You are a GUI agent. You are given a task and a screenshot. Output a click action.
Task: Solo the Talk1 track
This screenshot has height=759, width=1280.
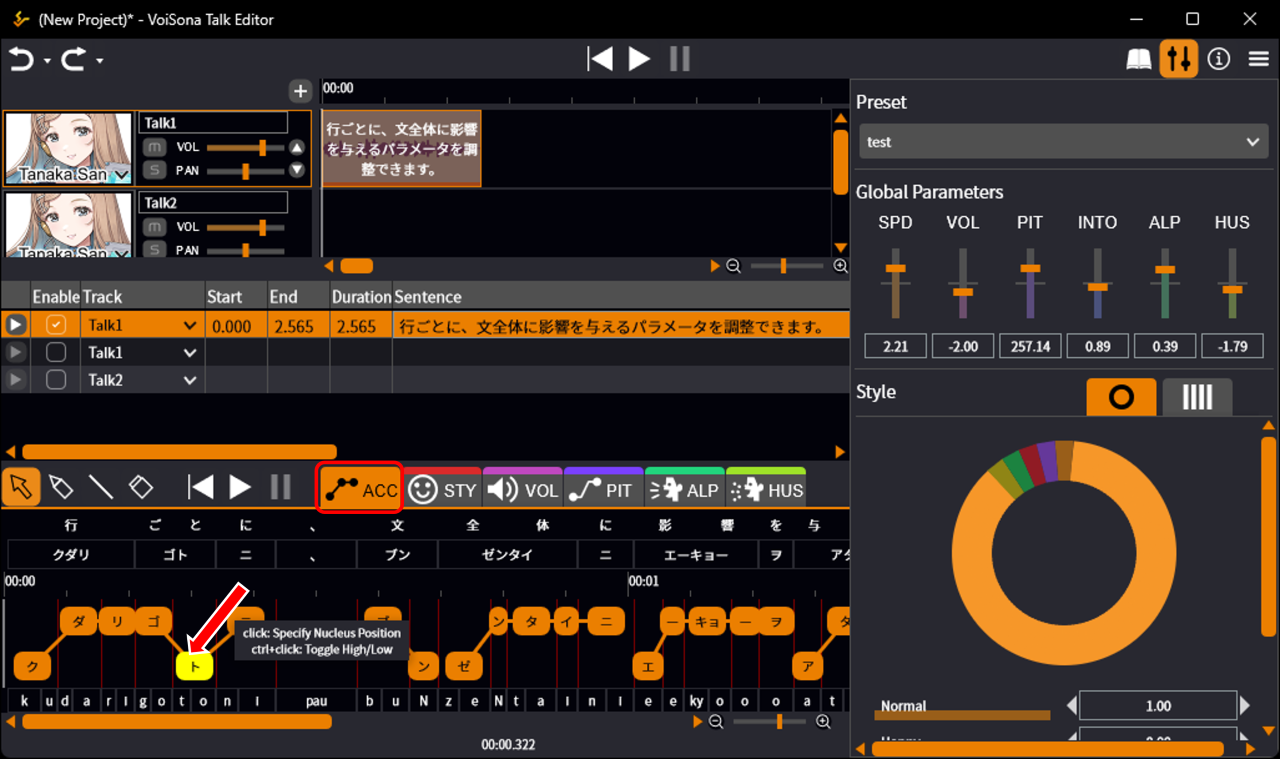click(x=154, y=170)
